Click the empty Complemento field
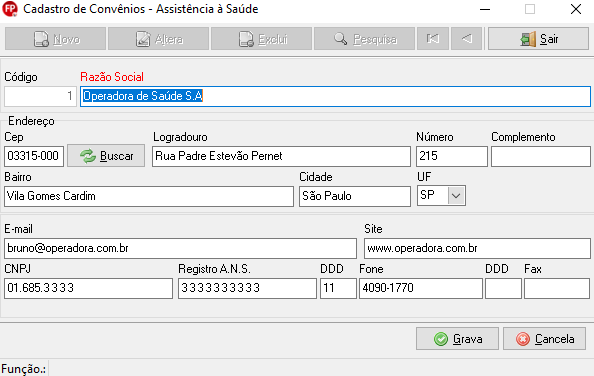Screen dimensions: 594x376 541,156
